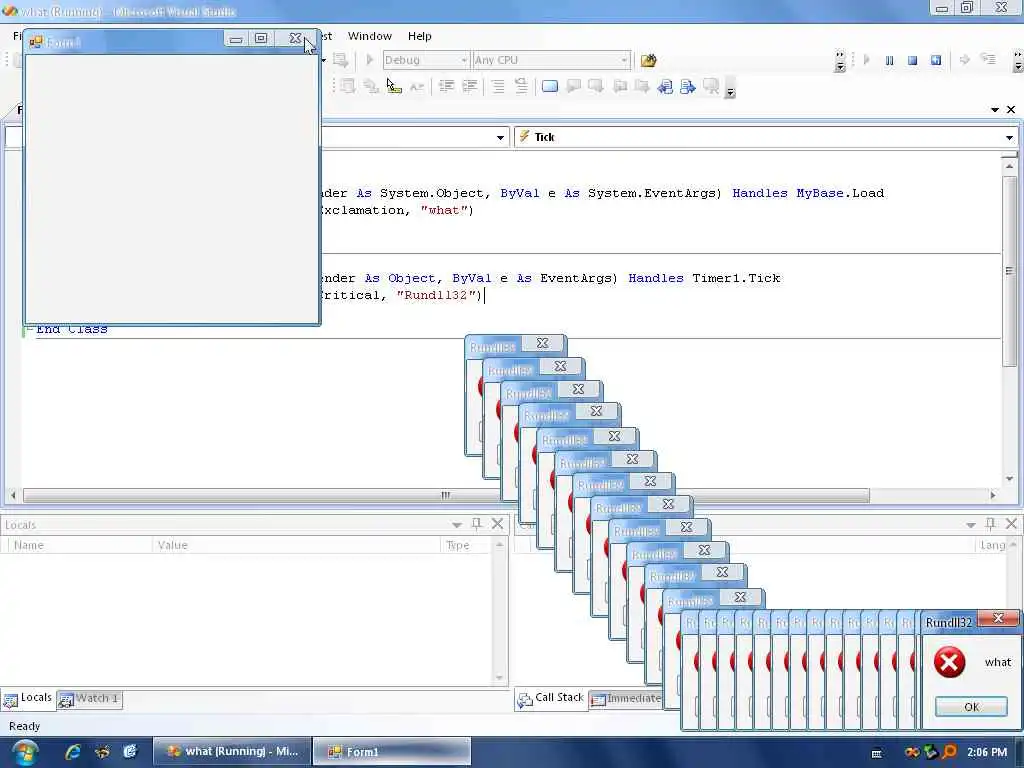
Task: Open the Tick method name dropdown
Action: 1009,137
